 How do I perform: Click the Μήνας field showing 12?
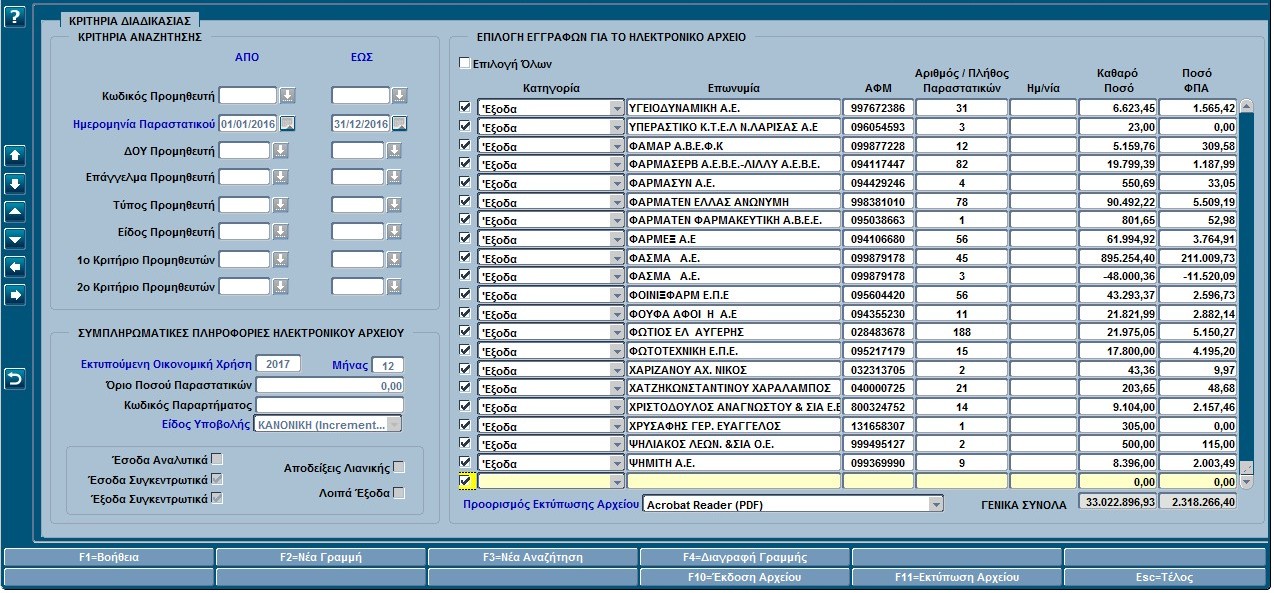tap(388, 365)
